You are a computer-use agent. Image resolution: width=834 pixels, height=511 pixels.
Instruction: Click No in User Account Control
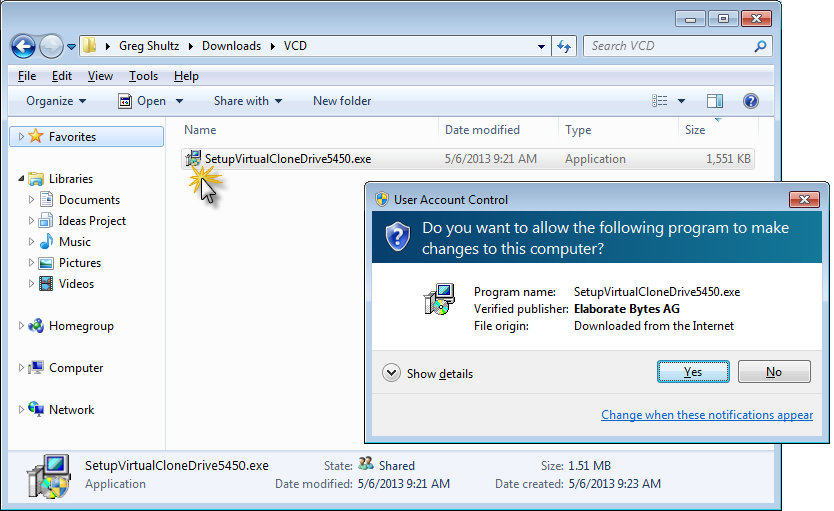pyautogui.click(x=774, y=372)
